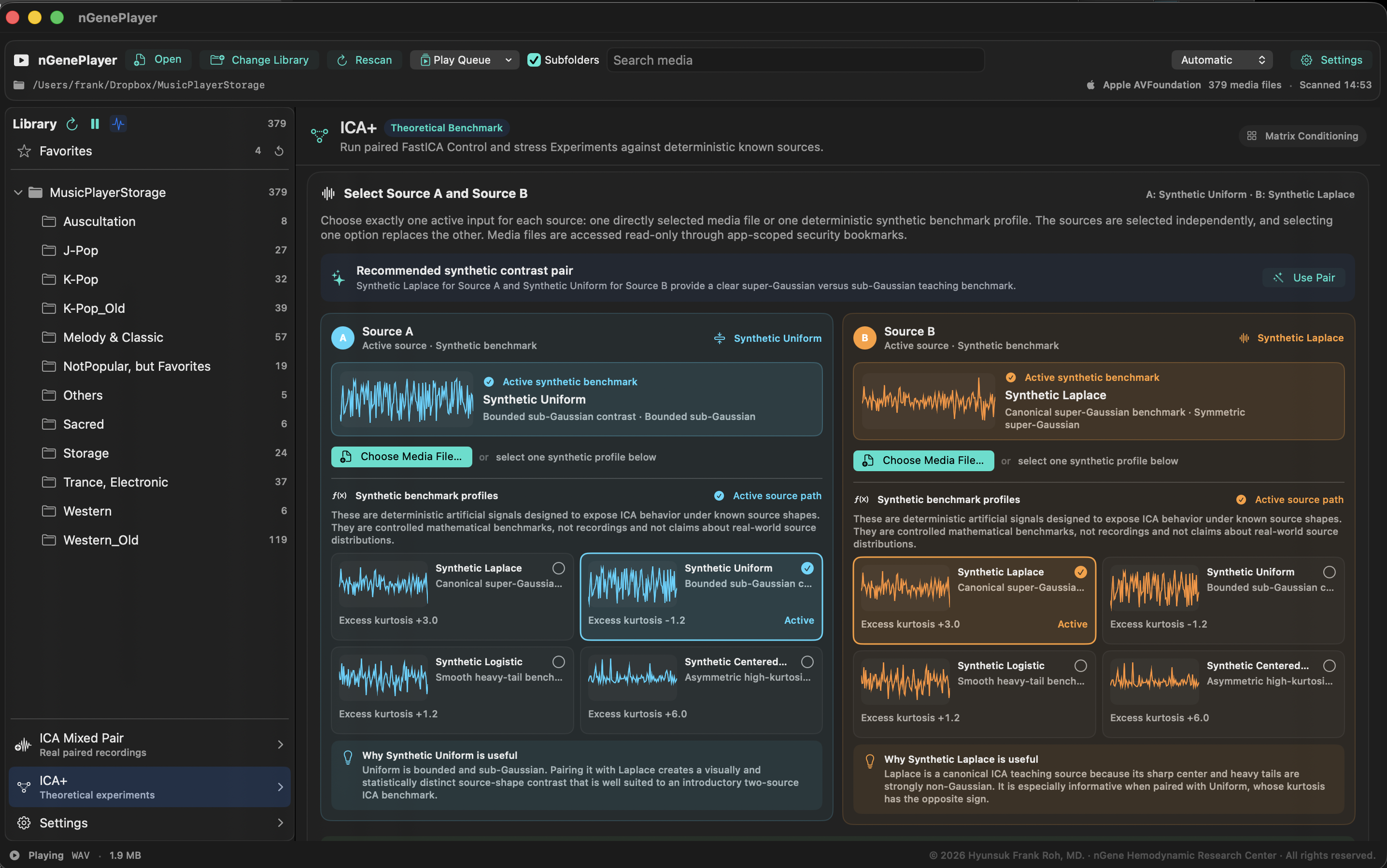This screenshot has height=868, width=1387.
Task: Click the Source A circle badge
Action: click(343, 338)
